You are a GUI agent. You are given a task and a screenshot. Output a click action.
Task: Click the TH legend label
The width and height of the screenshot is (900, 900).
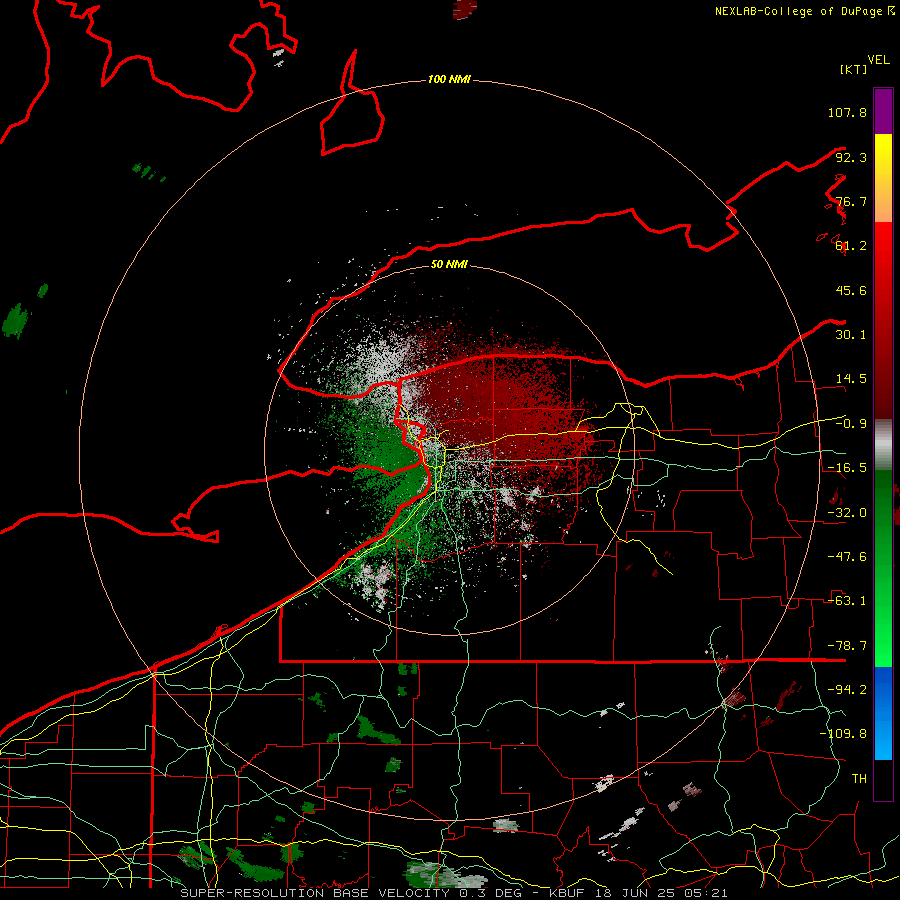coord(859,779)
